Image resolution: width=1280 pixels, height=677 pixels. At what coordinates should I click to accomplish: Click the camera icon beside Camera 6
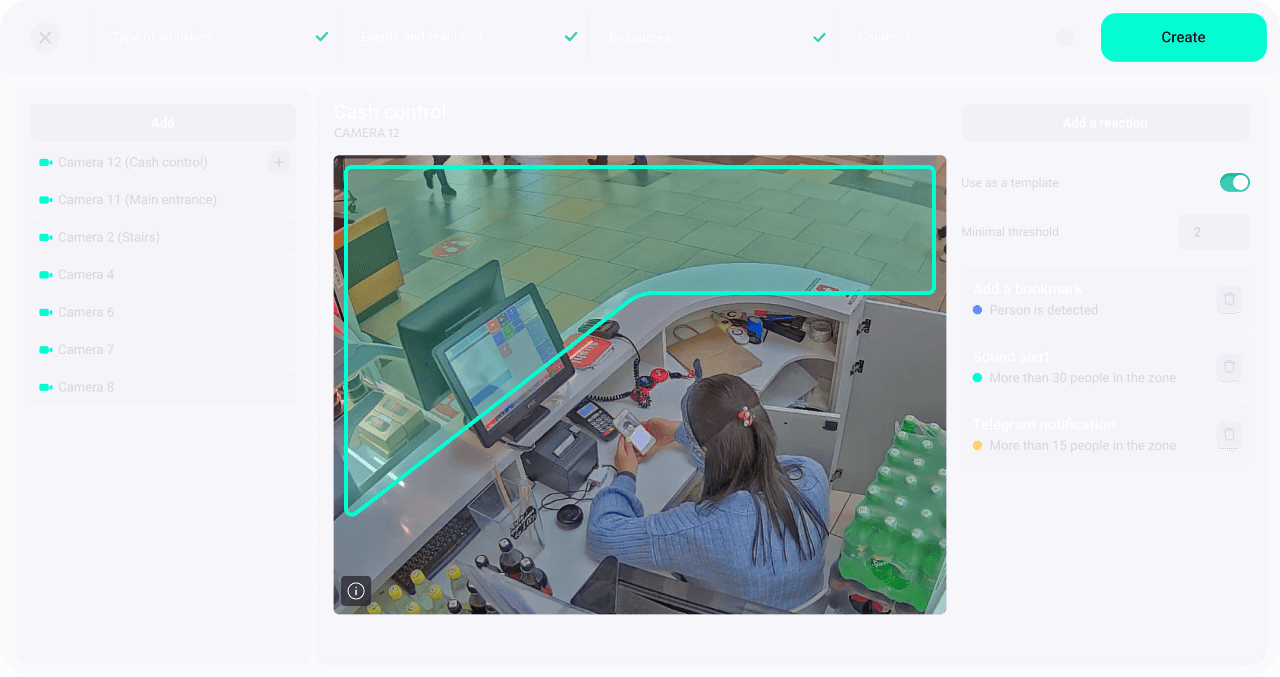(x=45, y=312)
